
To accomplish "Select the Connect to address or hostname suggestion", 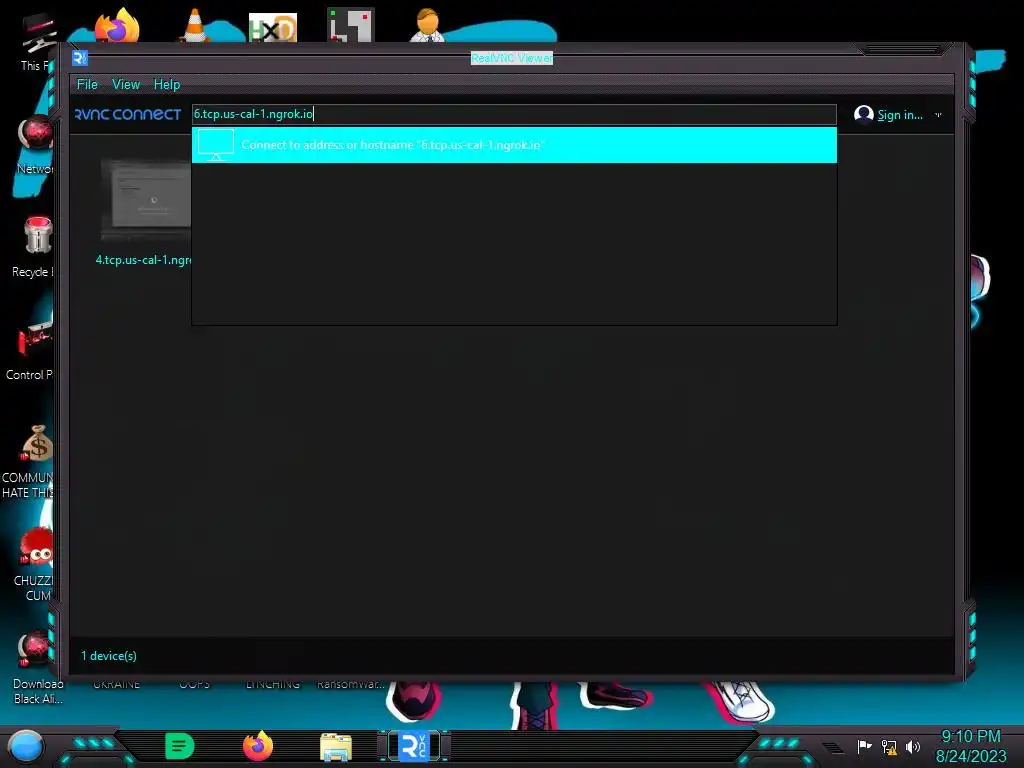I will point(514,145).
